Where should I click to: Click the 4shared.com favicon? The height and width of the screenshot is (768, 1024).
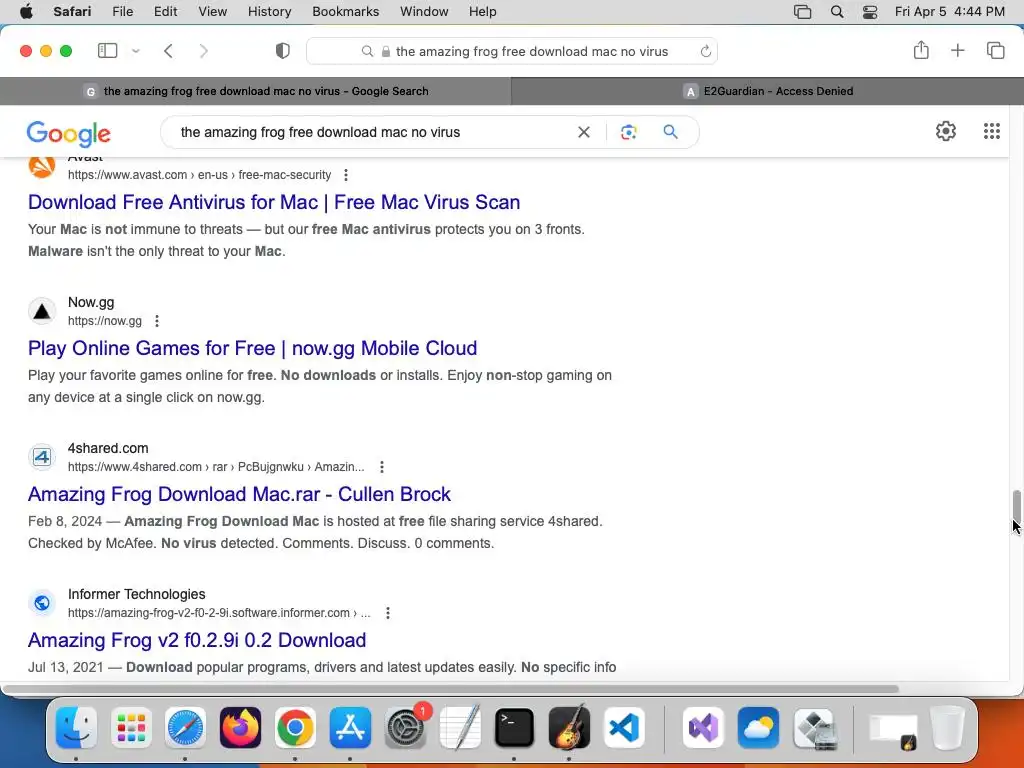pos(42,457)
